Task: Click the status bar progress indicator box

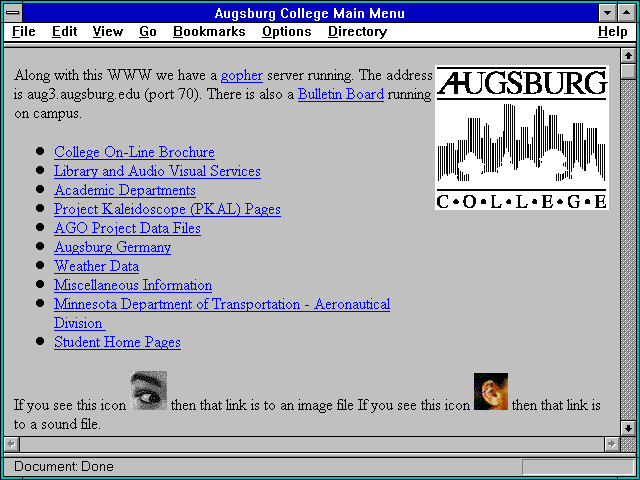Action: click(578, 467)
